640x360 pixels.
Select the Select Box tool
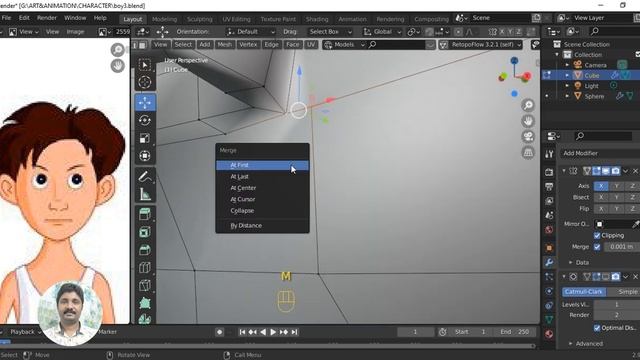[145, 64]
